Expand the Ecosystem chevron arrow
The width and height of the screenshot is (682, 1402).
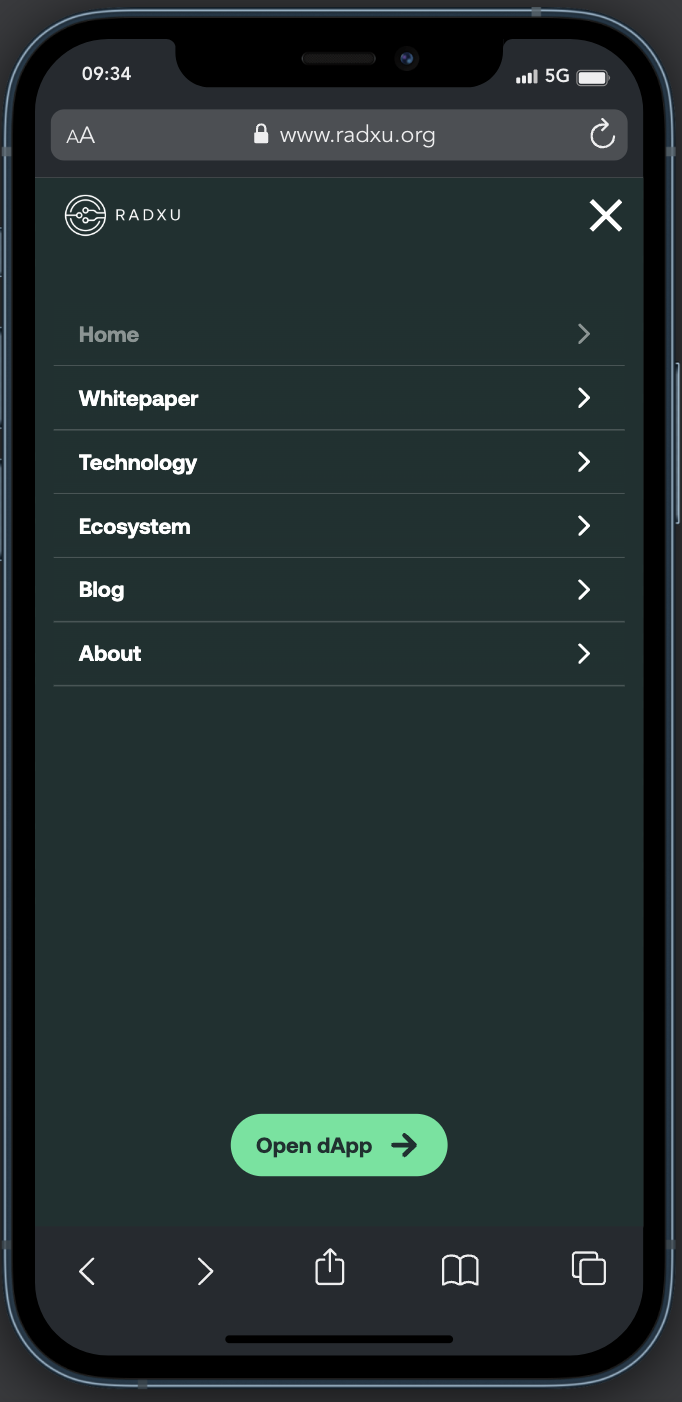coord(584,526)
